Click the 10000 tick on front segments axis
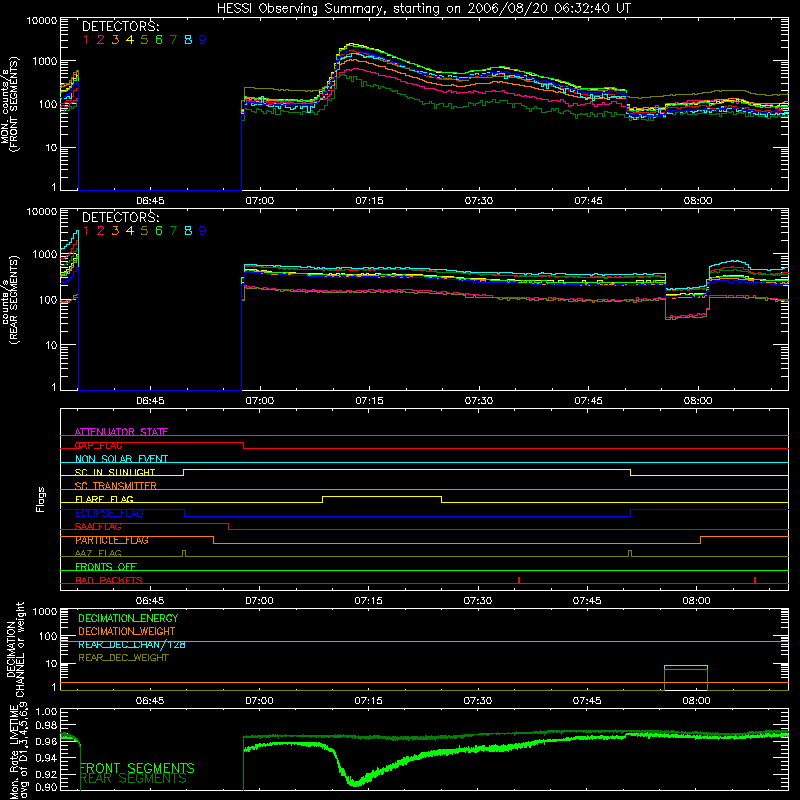 pyautogui.click(x=42, y=20)
